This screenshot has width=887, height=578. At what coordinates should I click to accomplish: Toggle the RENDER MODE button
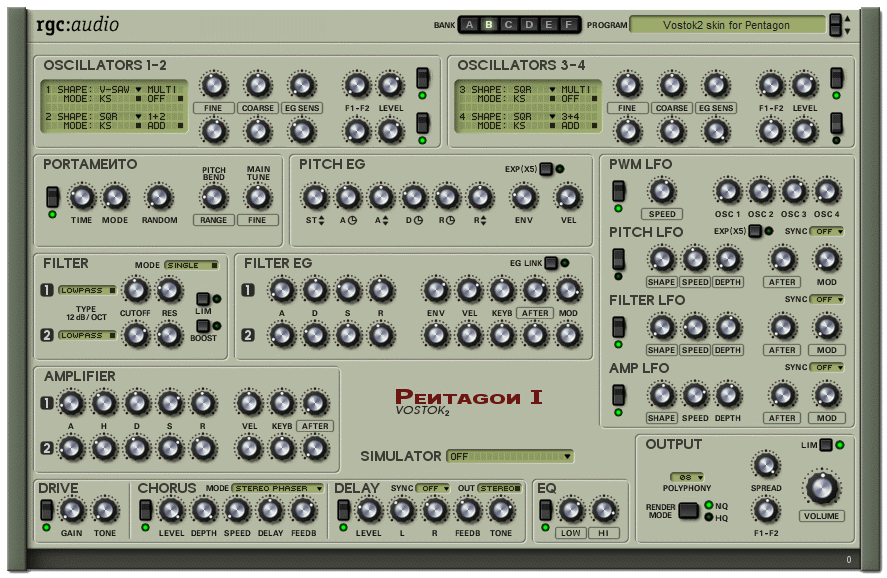(689, 511)
